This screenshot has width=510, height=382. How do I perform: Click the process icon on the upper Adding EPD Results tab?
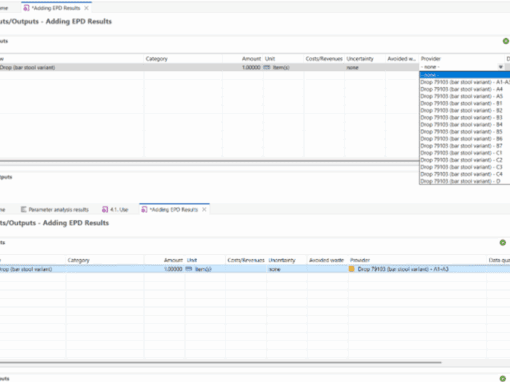click(x=26, y=8)
